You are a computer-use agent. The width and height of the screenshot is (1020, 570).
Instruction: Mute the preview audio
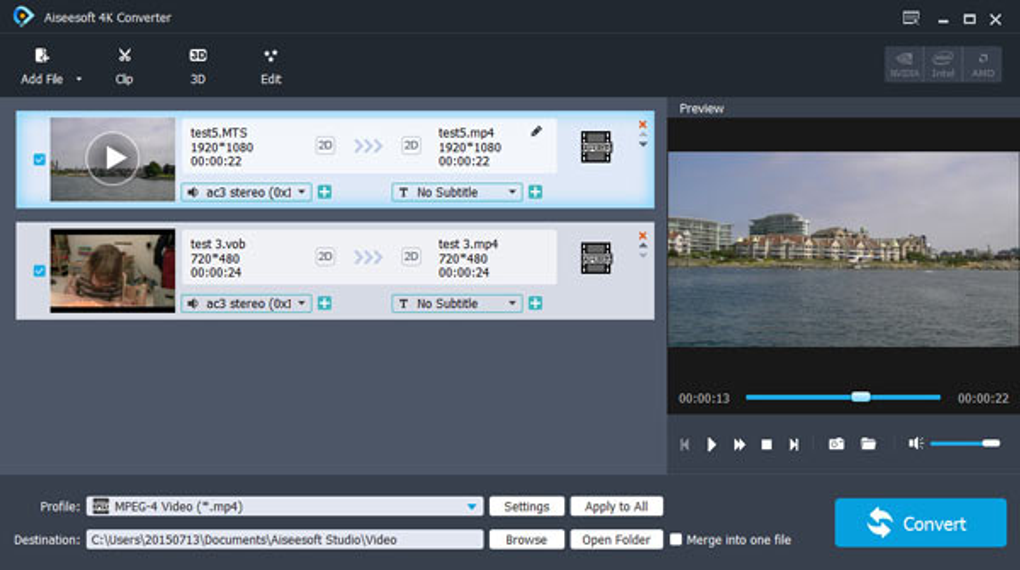pyautogui.click(x=916, y=443)
